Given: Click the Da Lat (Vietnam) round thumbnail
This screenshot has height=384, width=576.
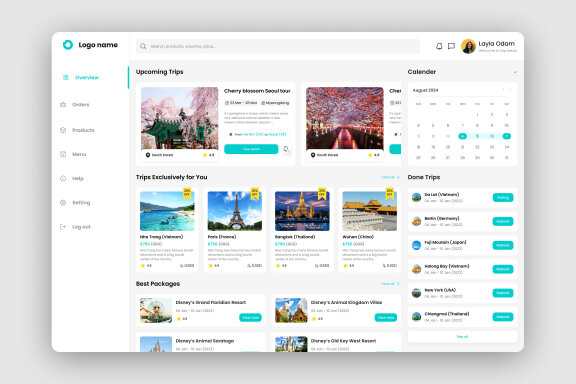Looking at the screenshot, I should (417, 197).
